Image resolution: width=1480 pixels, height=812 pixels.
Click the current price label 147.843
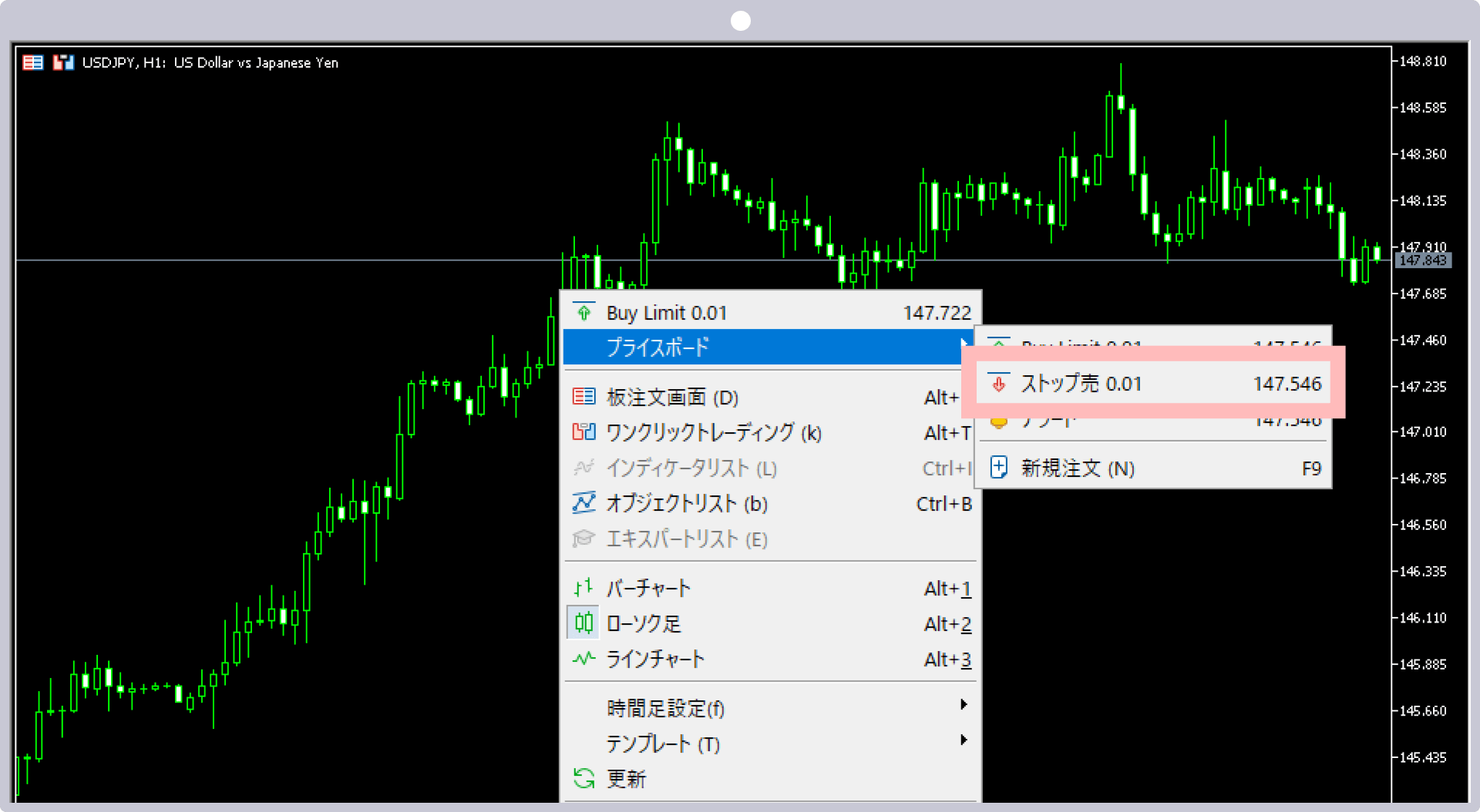(x=1423, y=260)
